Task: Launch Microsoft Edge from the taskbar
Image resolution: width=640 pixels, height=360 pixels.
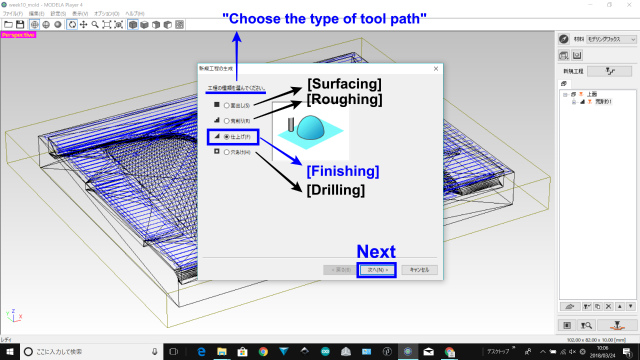Action: [201, 351]
